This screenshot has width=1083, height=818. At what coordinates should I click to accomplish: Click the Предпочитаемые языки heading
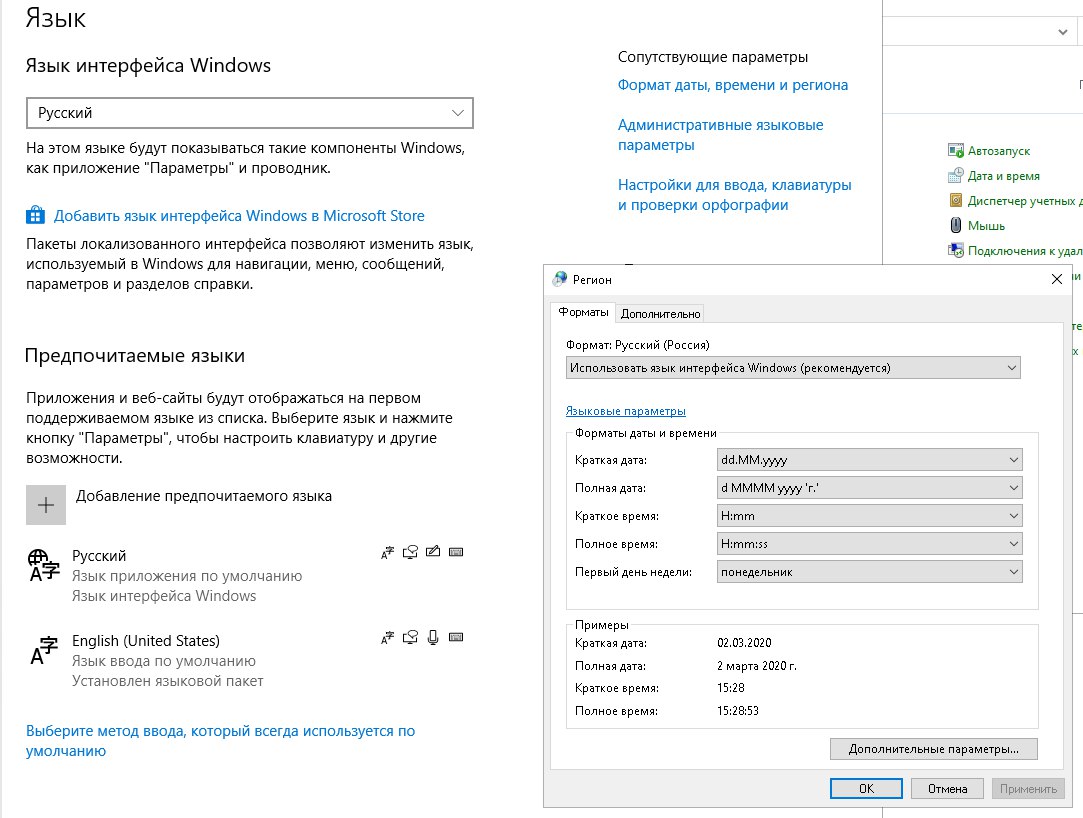[135, 355]
